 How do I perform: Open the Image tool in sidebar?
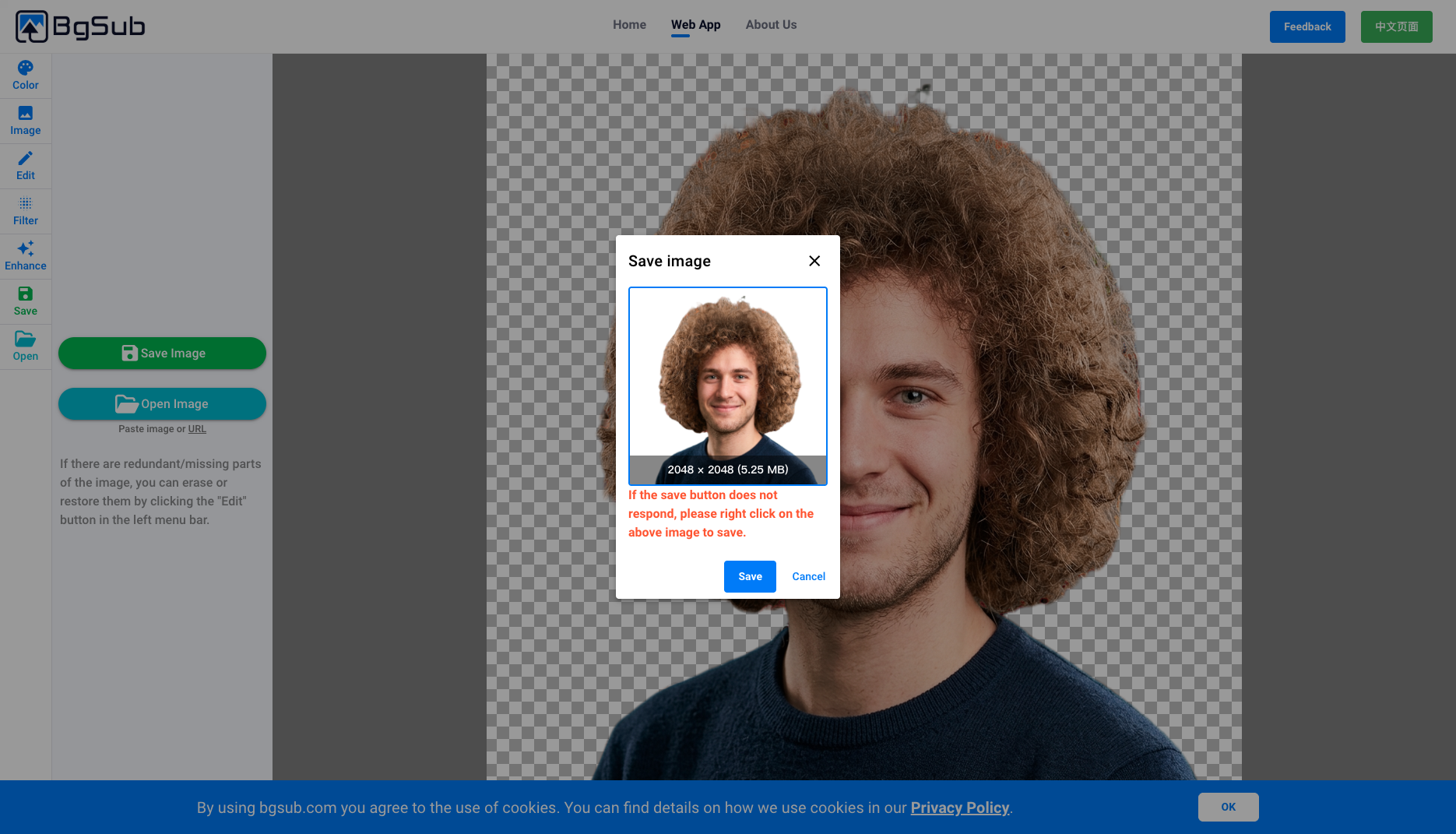26,121
